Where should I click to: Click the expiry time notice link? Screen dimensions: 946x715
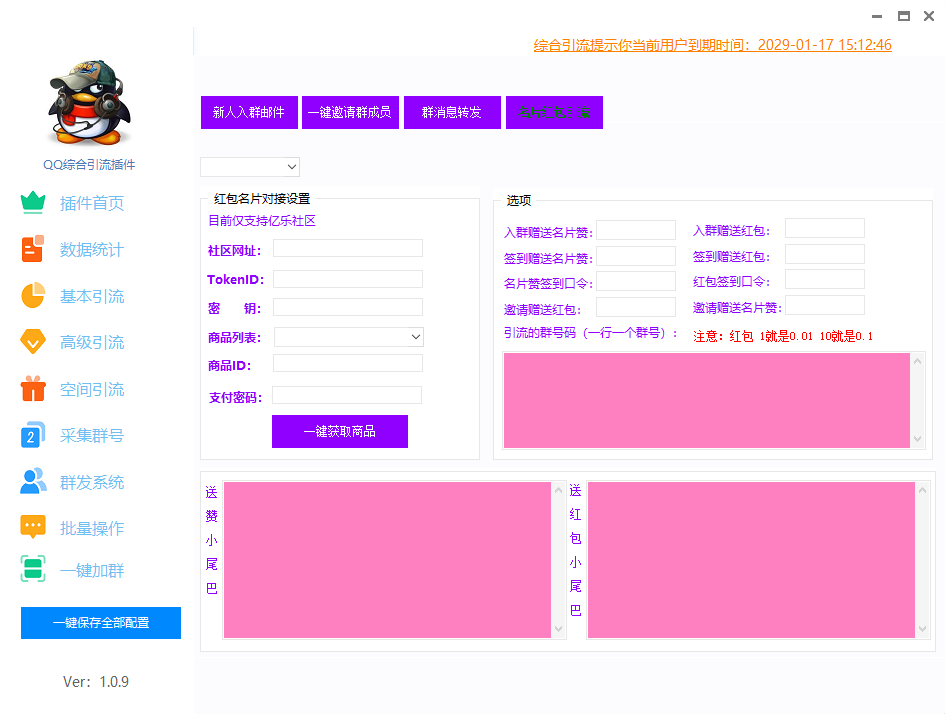(x=712, y=45)
